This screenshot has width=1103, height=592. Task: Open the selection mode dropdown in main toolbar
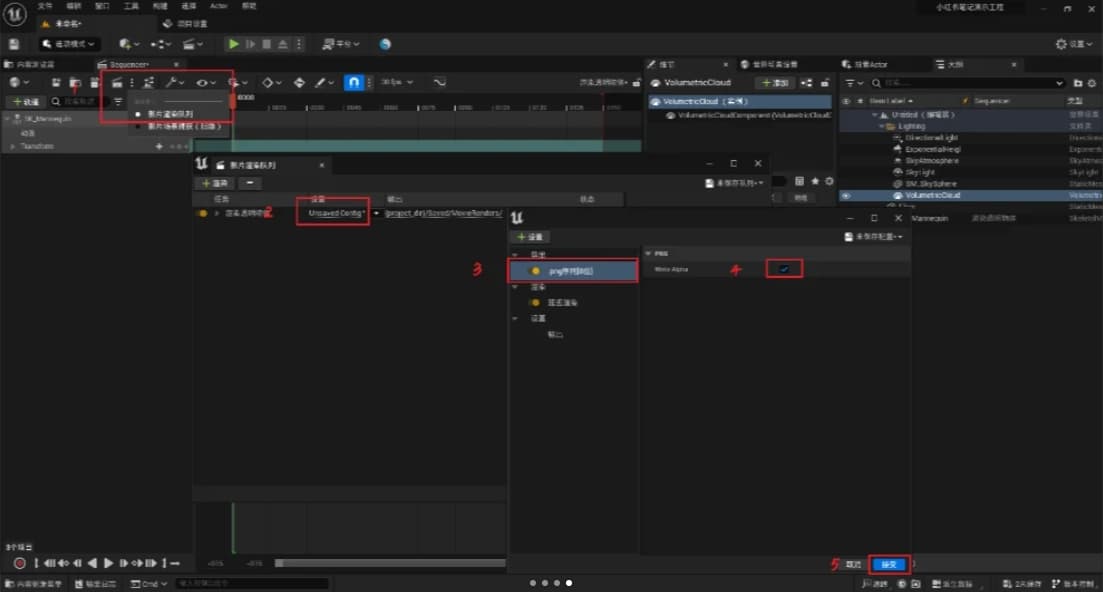coord(68,44)
